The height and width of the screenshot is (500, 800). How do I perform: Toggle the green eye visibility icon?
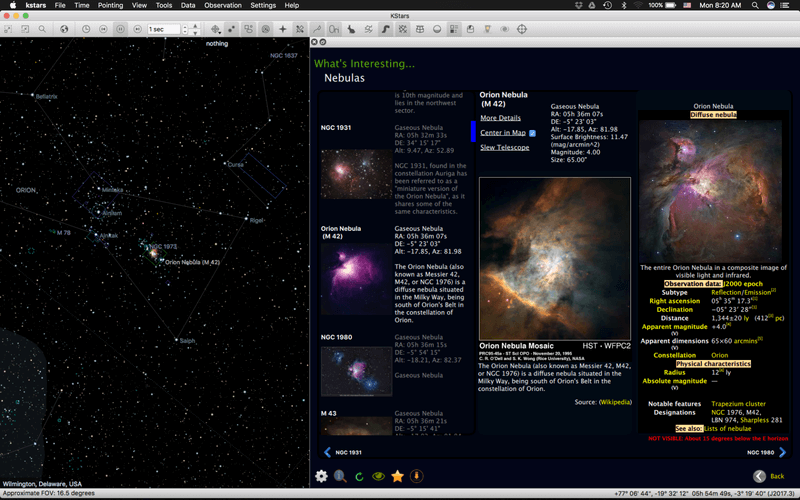coord(379,476)
